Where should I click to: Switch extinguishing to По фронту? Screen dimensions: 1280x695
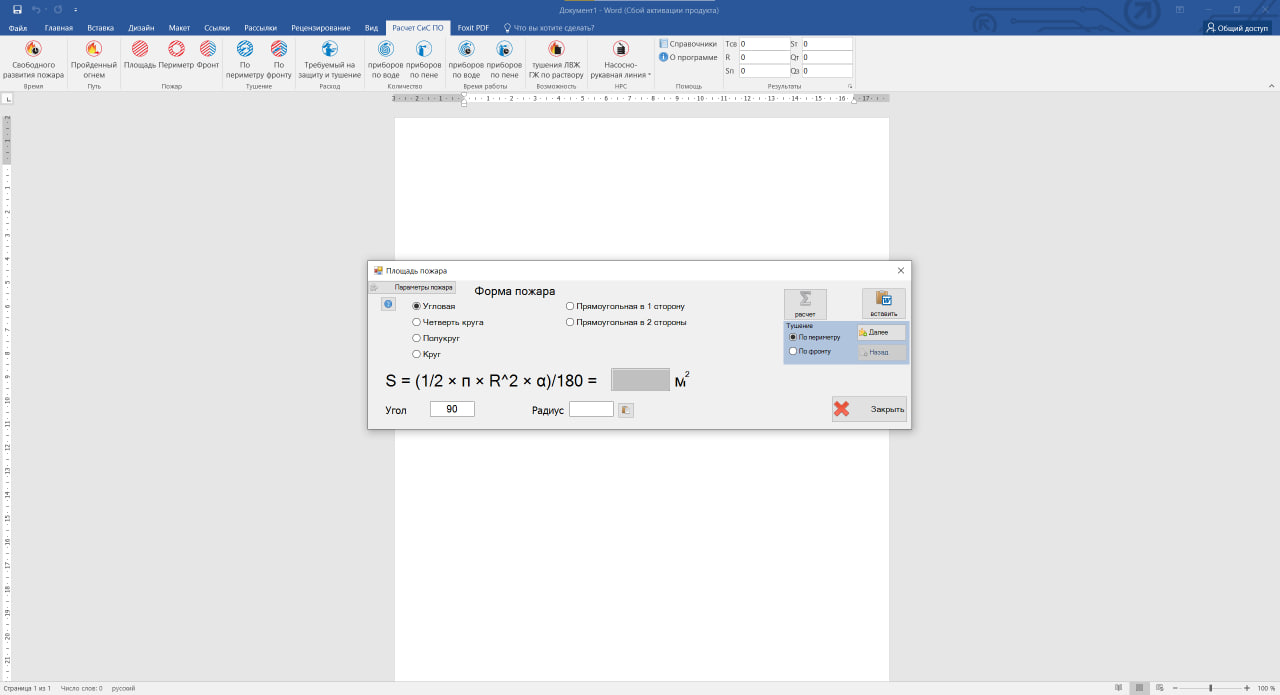(793, 352)
